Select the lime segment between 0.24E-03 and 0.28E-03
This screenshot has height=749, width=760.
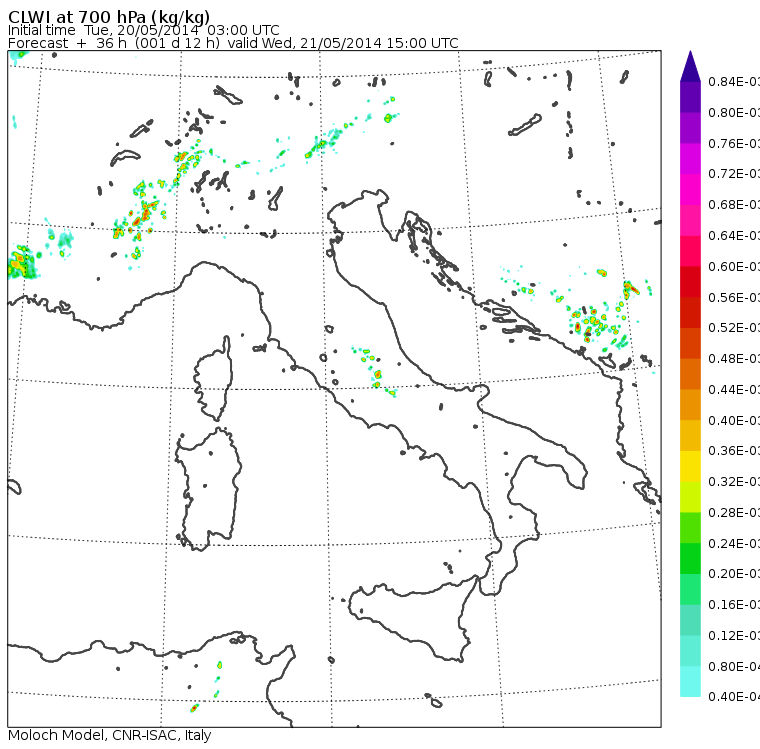click(x=690, y=528)
